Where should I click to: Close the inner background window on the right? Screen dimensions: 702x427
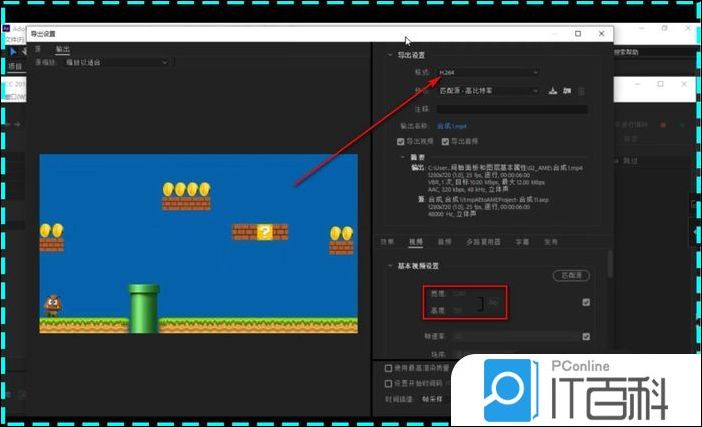684,84
